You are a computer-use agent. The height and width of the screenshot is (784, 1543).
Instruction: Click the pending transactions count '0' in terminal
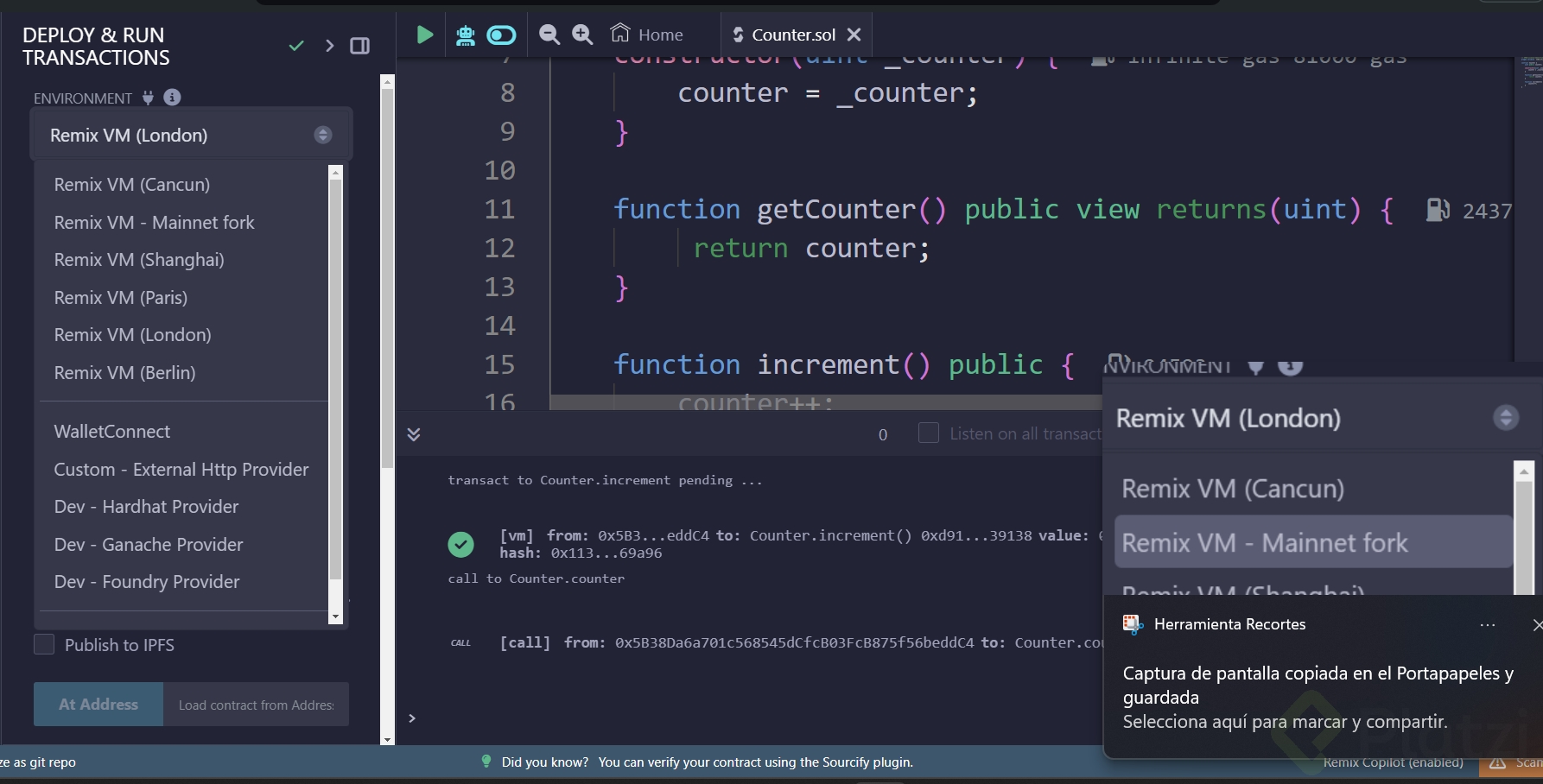tap(883, 434)
